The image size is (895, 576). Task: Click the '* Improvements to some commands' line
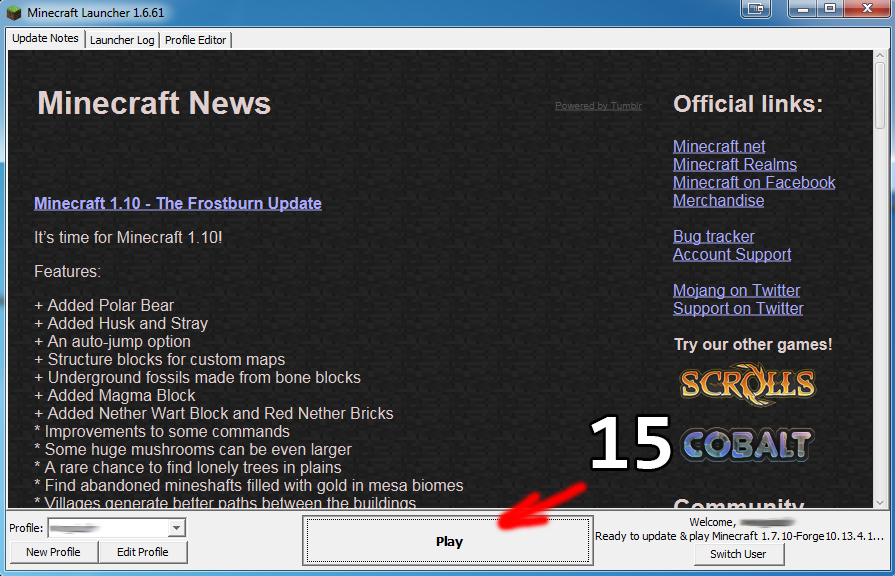(162, 432)
